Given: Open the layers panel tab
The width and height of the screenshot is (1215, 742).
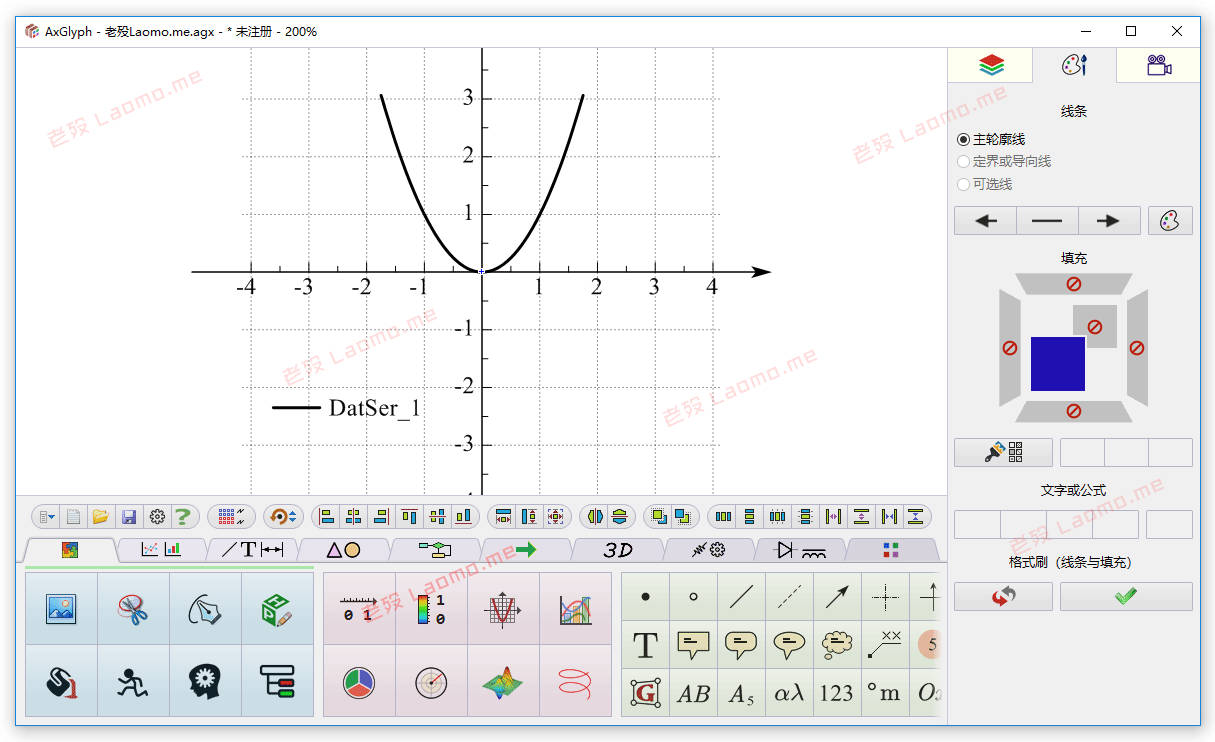Looking at the screenshot, I should click(x=991, y=65).
